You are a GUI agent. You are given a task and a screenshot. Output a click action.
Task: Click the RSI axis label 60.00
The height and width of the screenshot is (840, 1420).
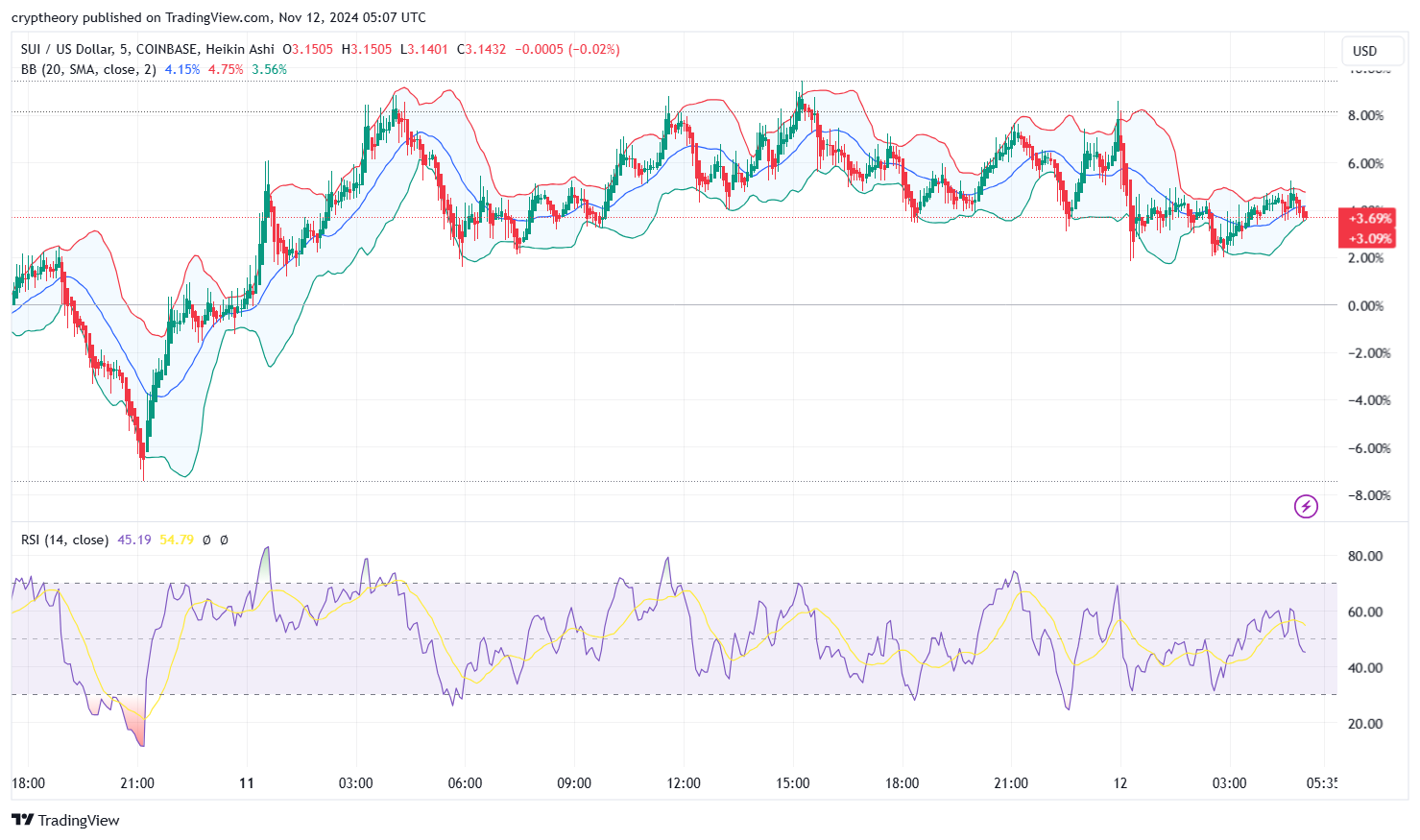(1365, 612)
